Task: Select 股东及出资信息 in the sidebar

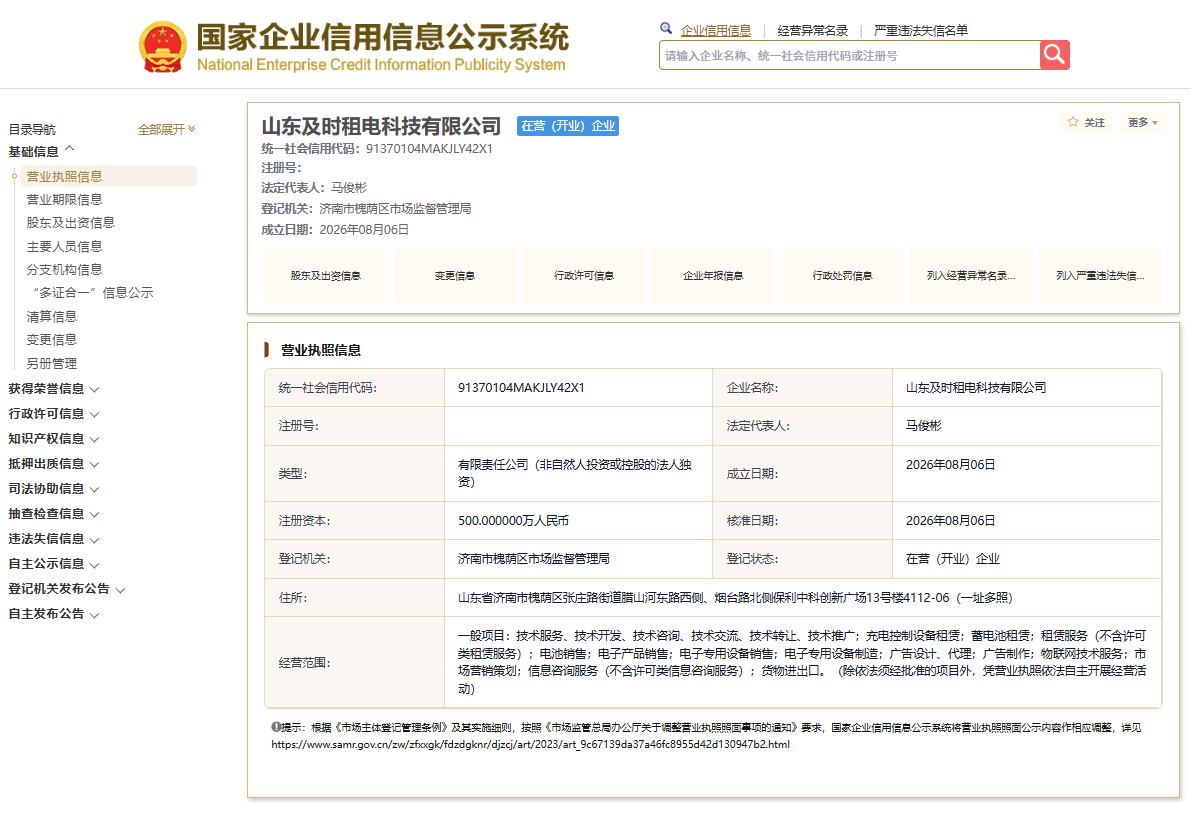Action: click(x=71, y=223)
